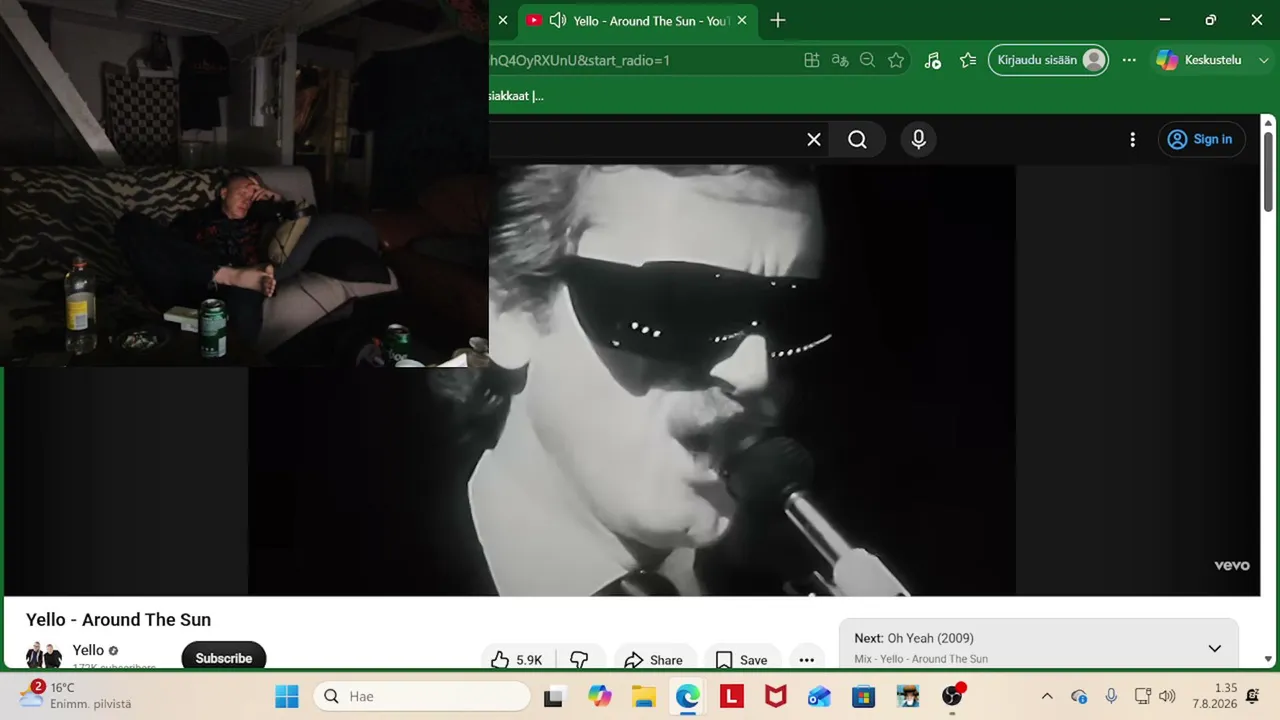Share the video

tap(653, 660)
